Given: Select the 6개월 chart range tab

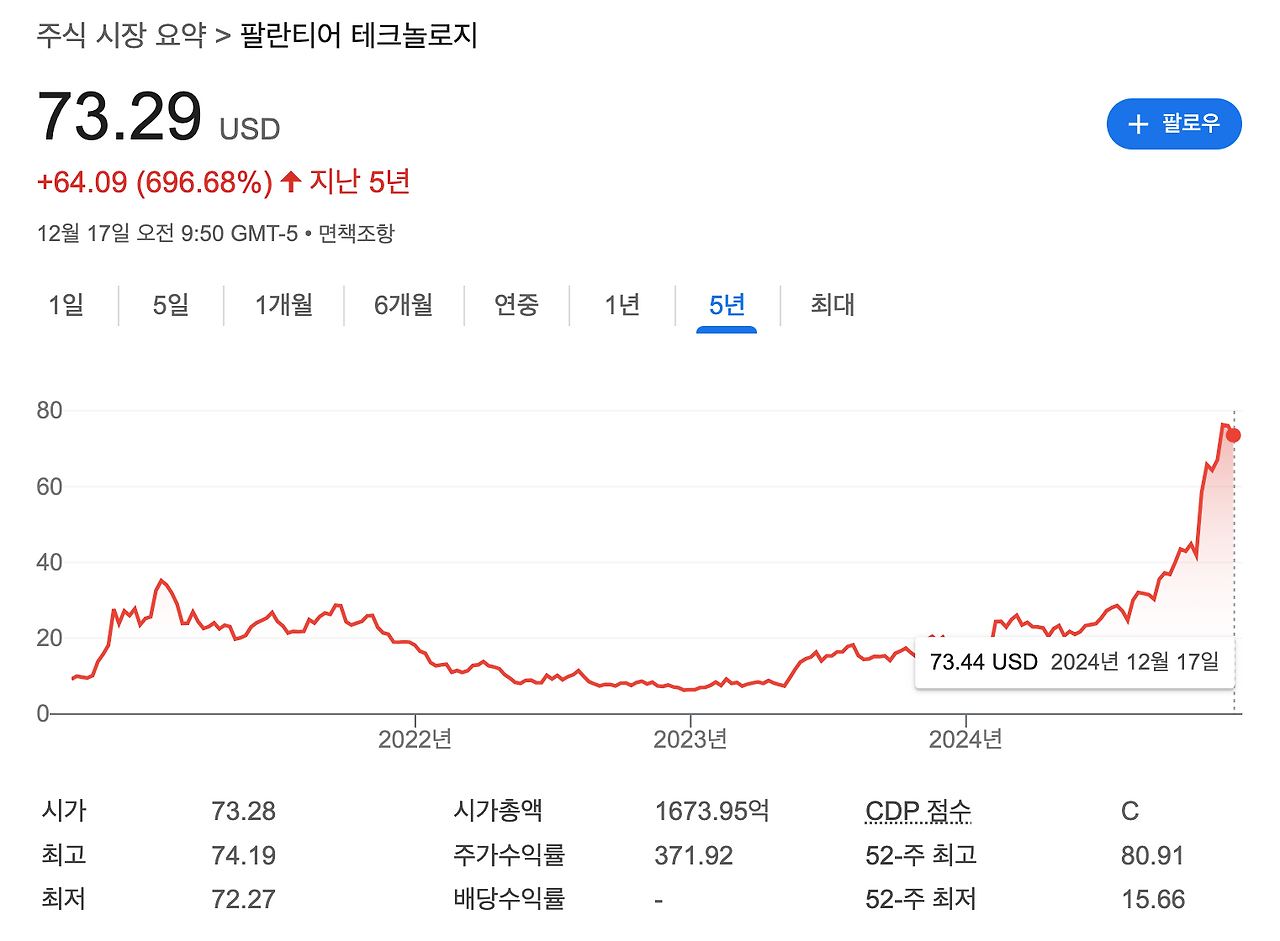Looking at the screenshot, I should point(404,305).
